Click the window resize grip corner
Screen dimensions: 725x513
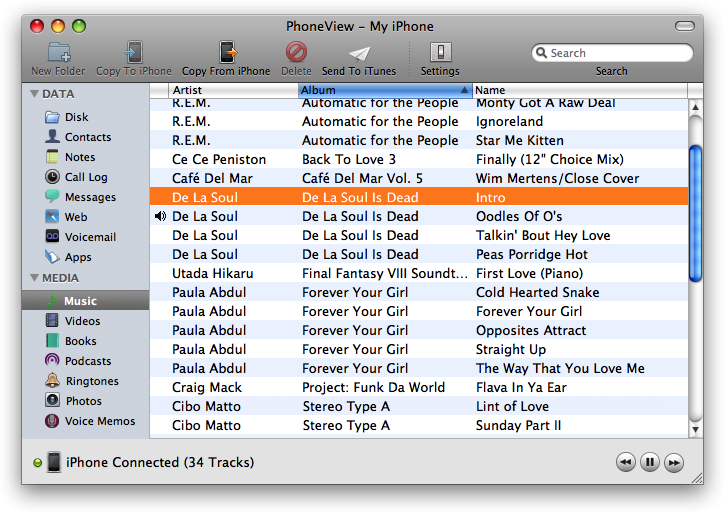tap(696, 478)
